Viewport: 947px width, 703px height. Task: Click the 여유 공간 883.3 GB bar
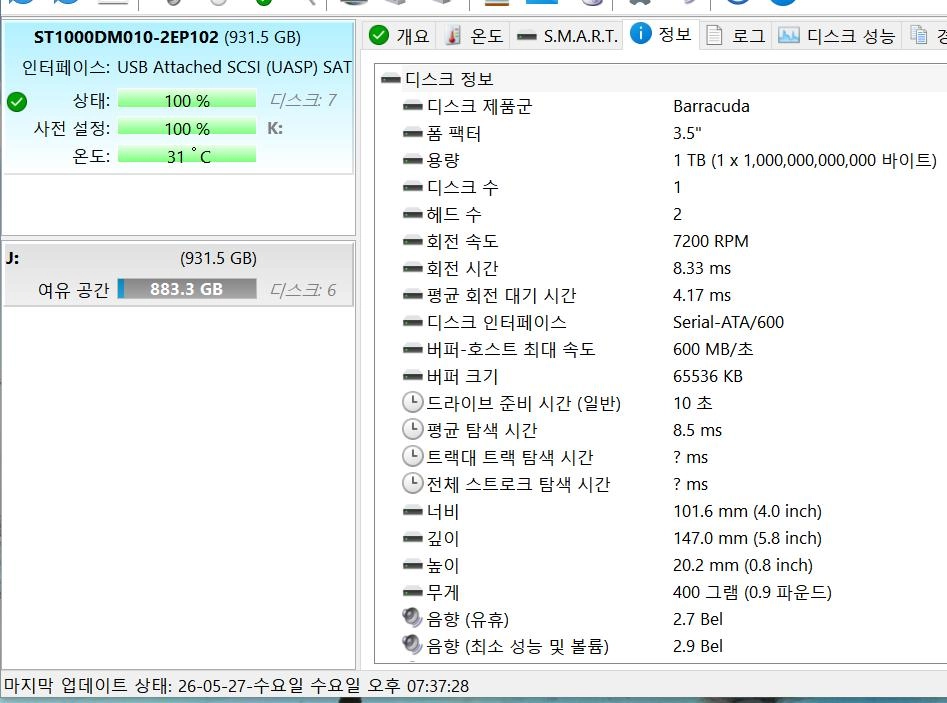187,289
